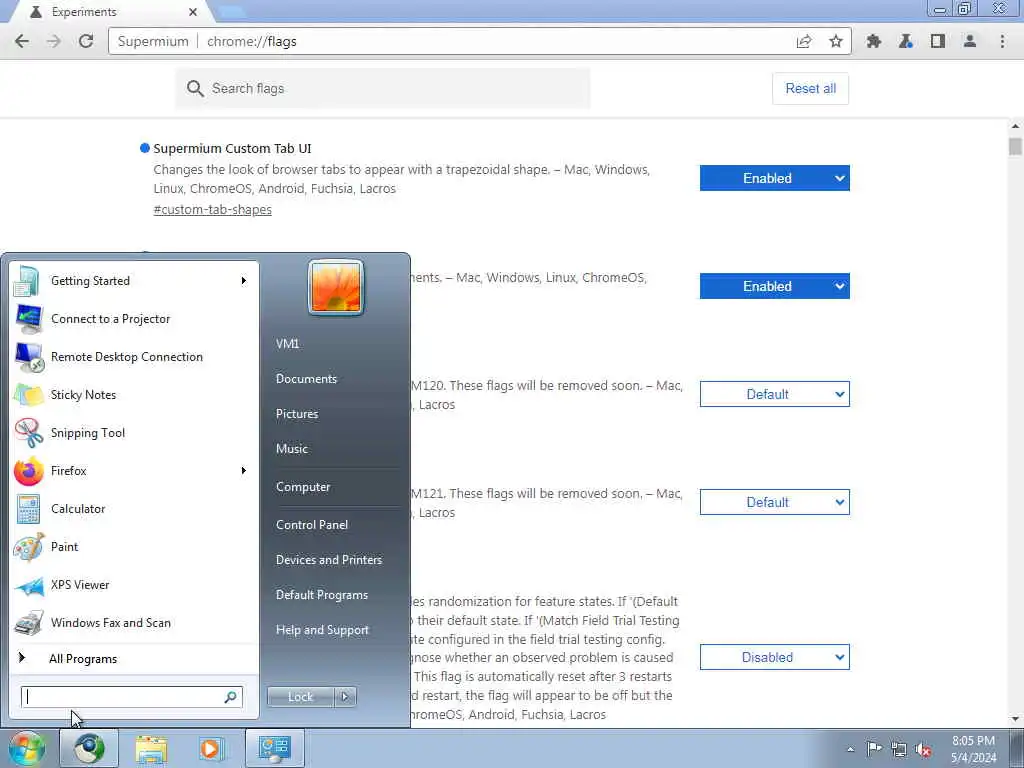
Task: Open Documents from the Start menu
Action: tap(306, 379)
